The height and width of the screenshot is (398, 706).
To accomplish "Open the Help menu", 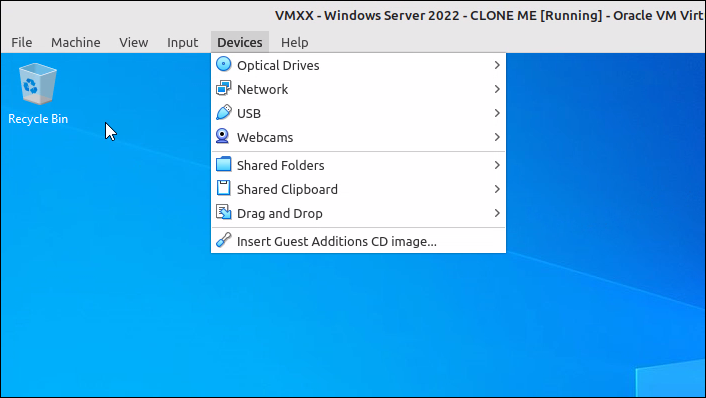I will click(x=294, y=42).
